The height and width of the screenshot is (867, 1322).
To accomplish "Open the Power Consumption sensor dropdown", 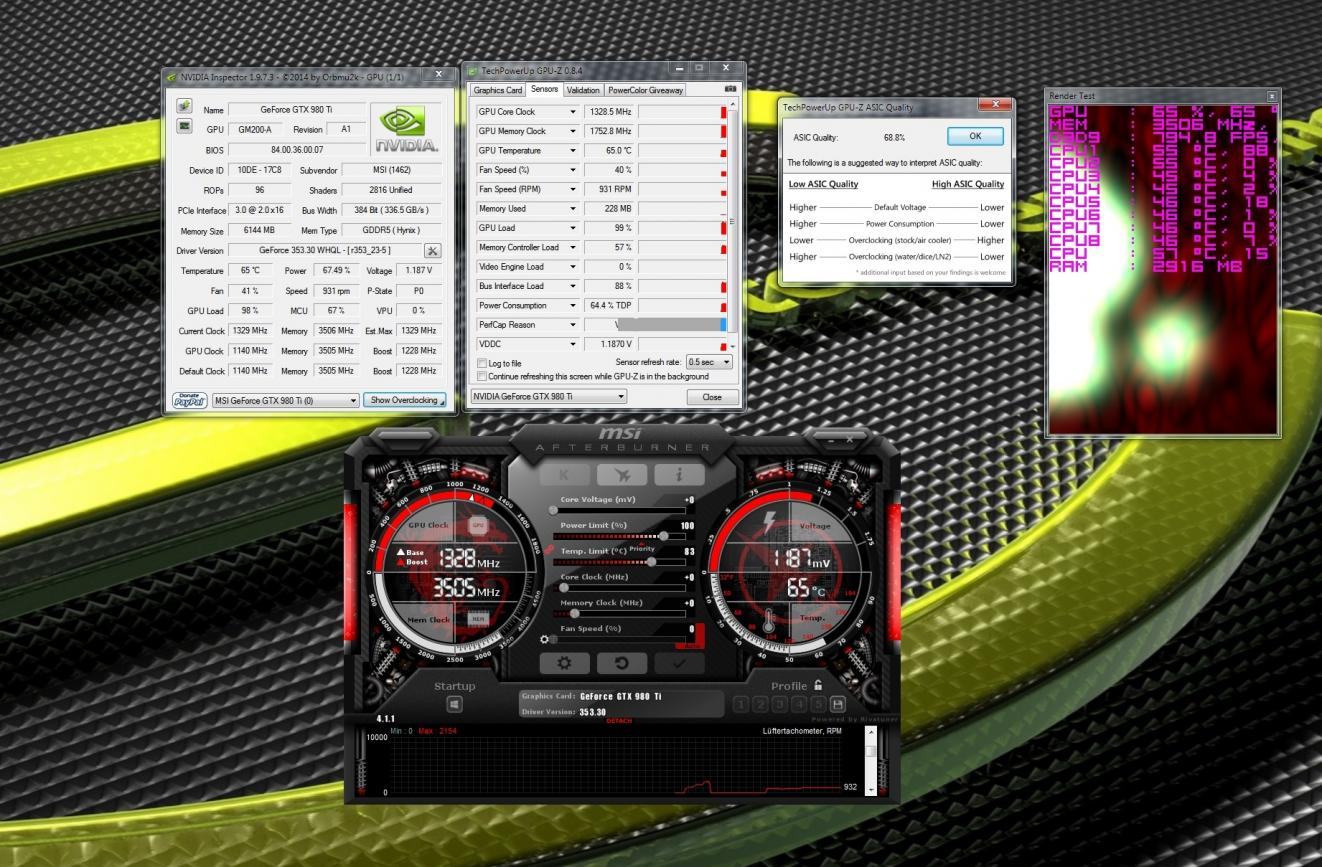I will coord(573,305).
